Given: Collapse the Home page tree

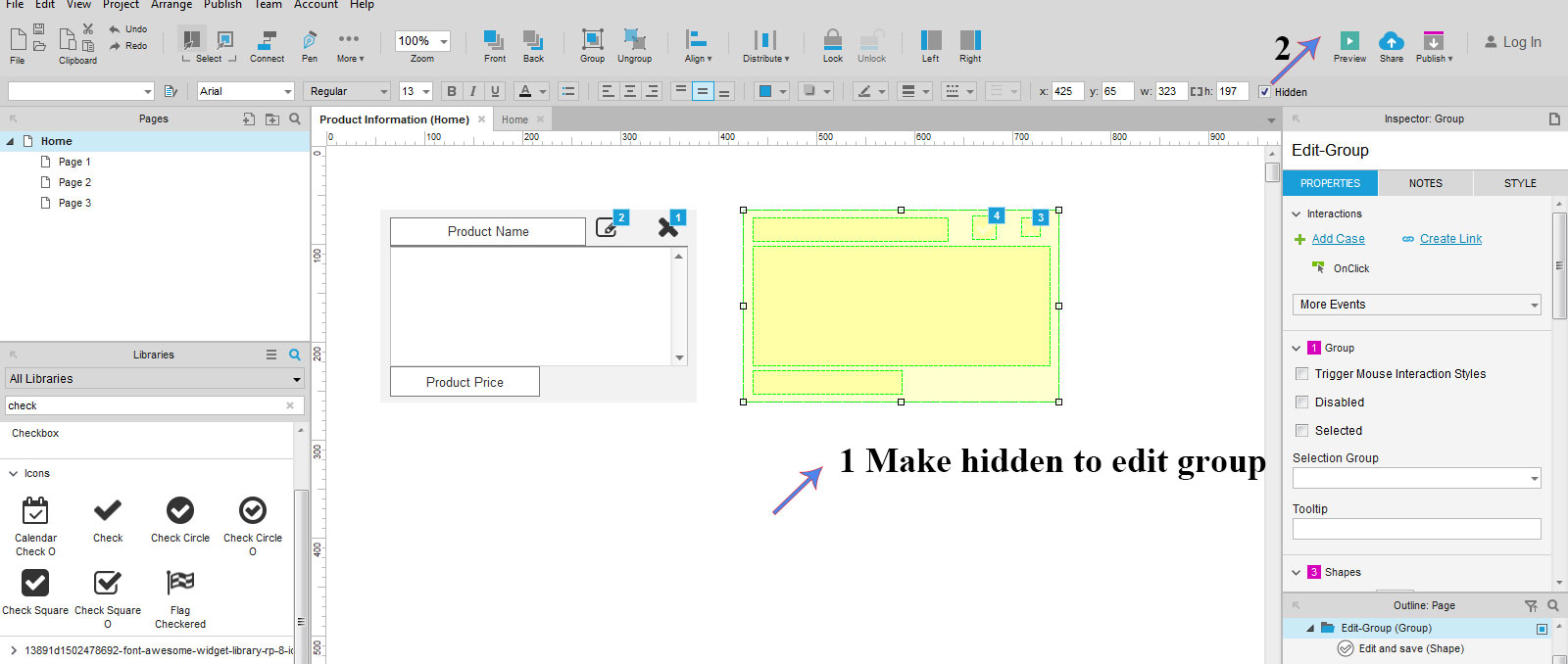Looking at the screenshot, I should pyautogui.click(x=11, y=141).
